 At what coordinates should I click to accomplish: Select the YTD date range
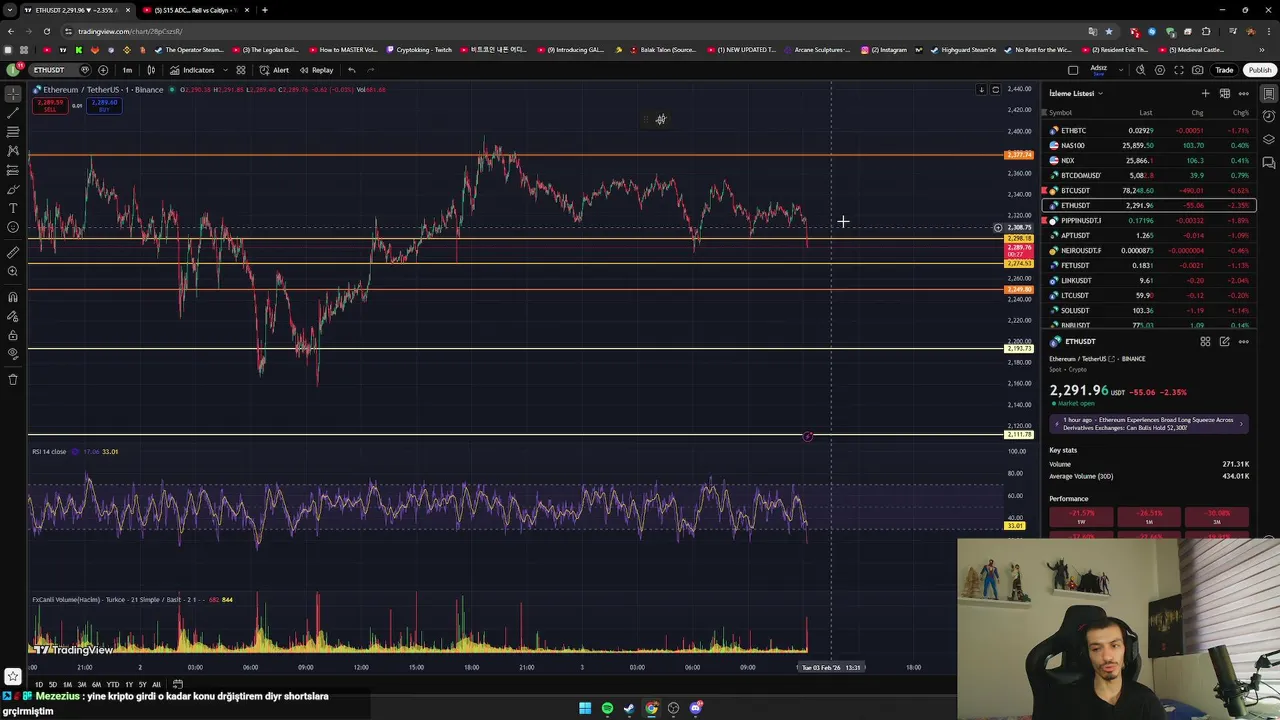(113, 684)
